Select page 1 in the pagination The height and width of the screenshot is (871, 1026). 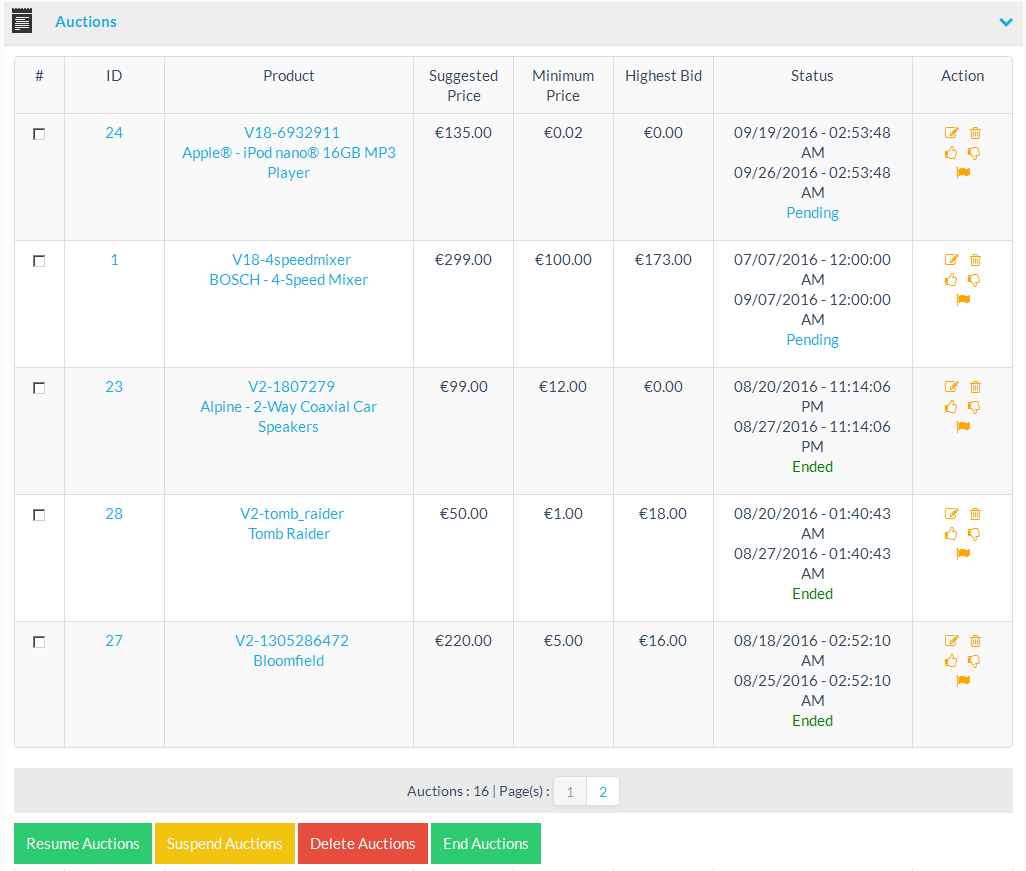(570, 792)
